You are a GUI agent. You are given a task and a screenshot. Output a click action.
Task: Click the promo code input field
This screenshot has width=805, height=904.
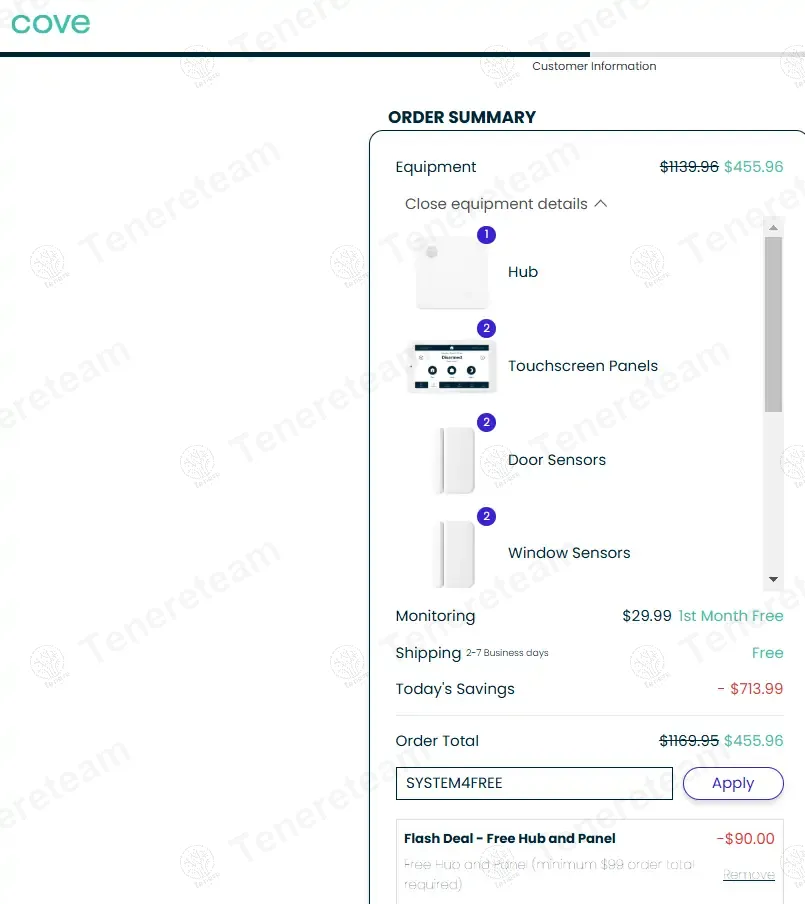point(534,784)
